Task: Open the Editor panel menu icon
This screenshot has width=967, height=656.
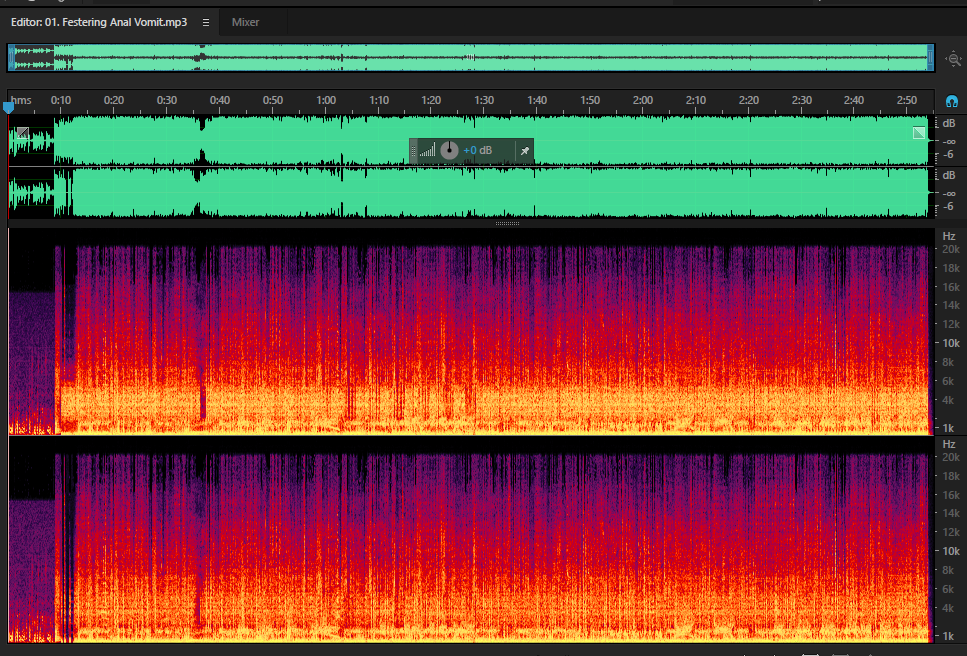Action: (x=206, y=22)
